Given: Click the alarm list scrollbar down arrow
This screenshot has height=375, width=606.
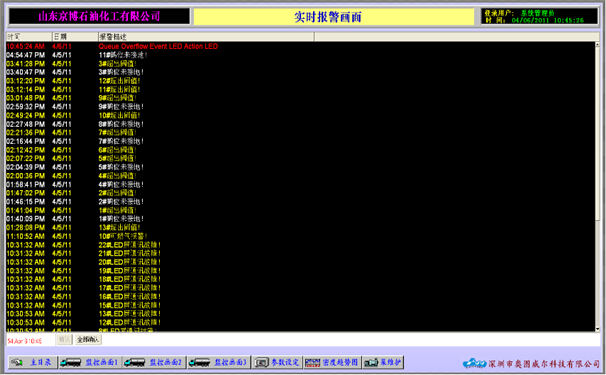Looking at the screenshot, I should 597,329.
